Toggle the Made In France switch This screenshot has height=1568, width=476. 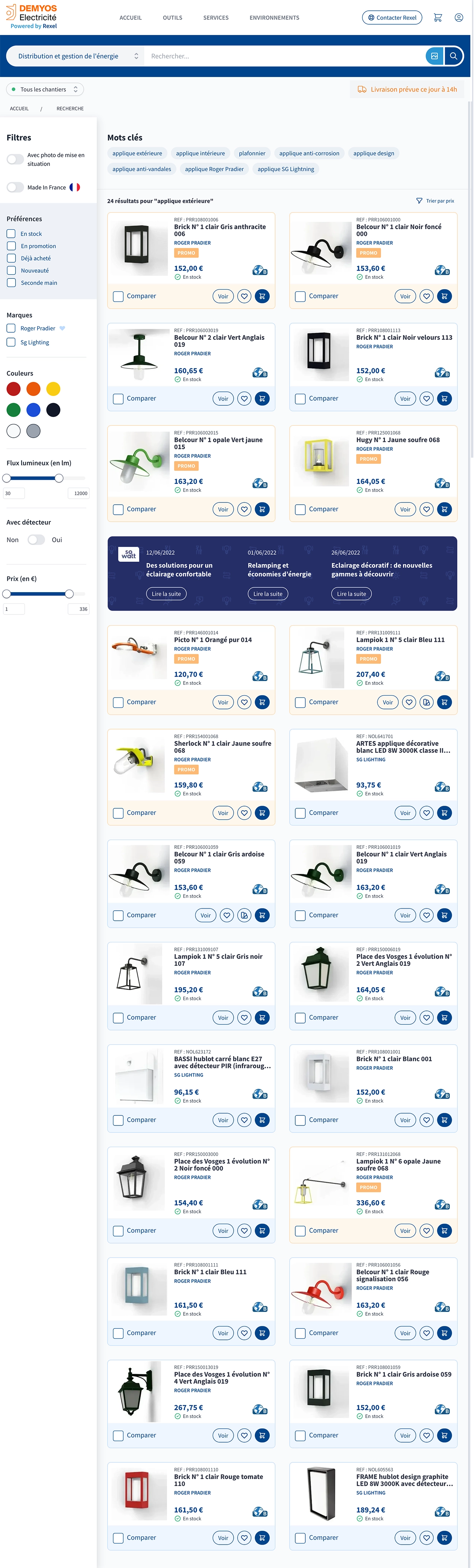[x=15, y=188]
